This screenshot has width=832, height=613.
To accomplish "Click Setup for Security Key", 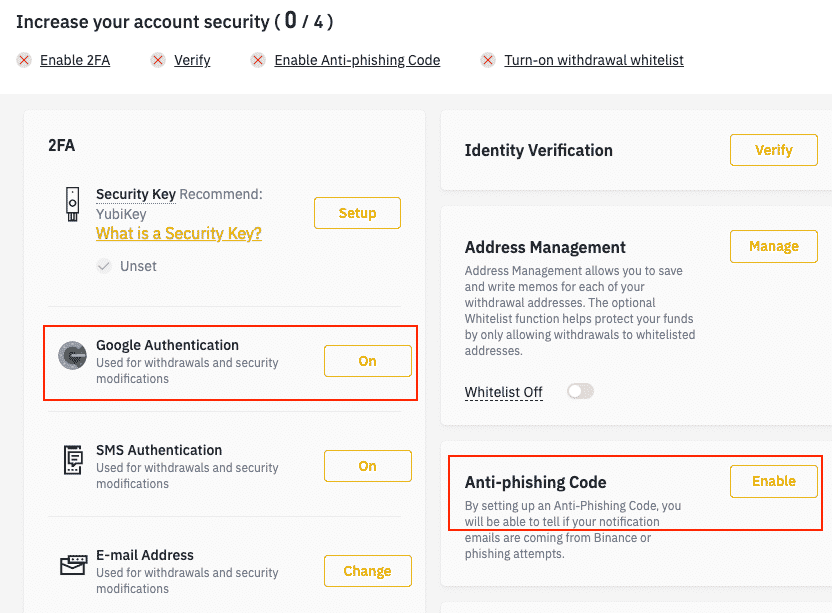I will pyautogui.click(x=357, y=213).
